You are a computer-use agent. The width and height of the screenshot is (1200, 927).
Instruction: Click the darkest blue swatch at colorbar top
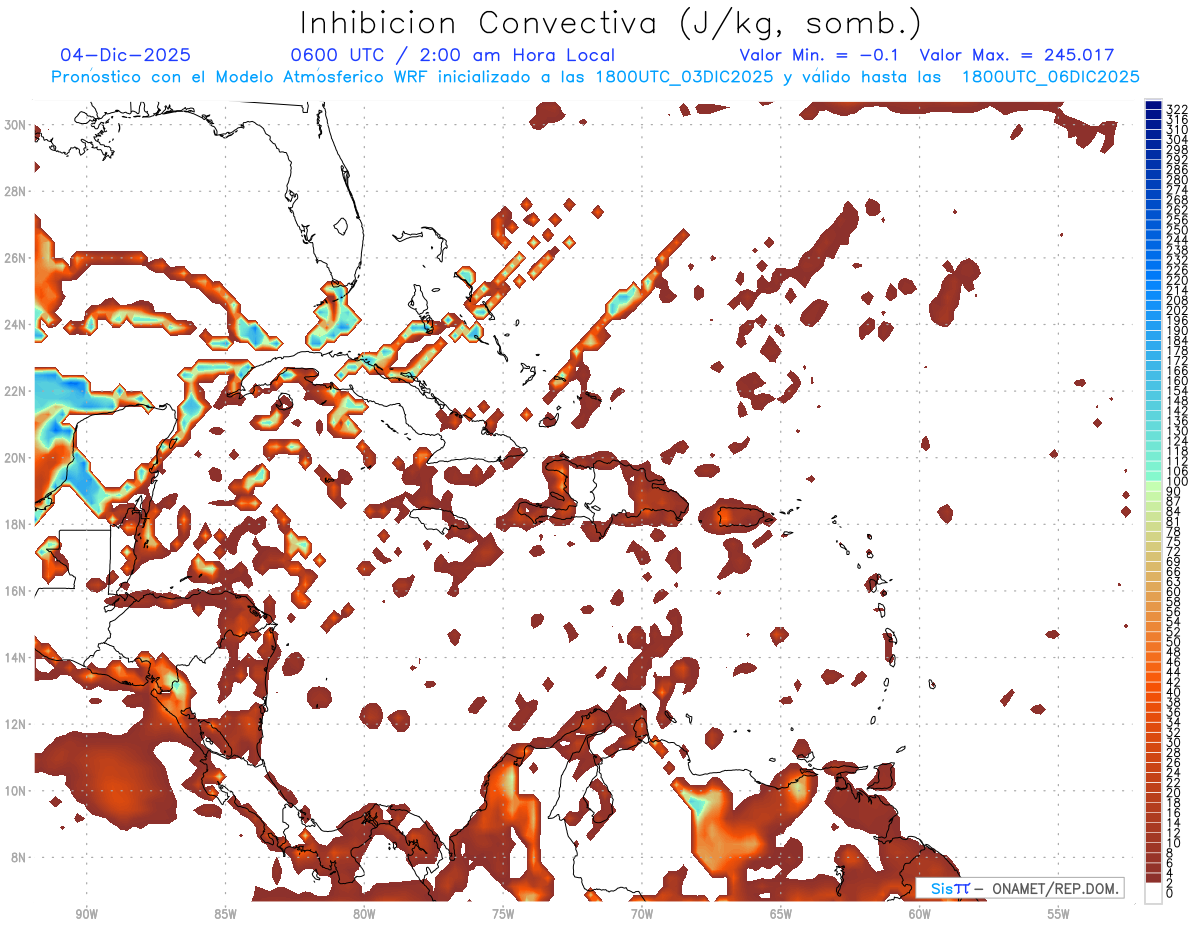[x=1154, y=104]
